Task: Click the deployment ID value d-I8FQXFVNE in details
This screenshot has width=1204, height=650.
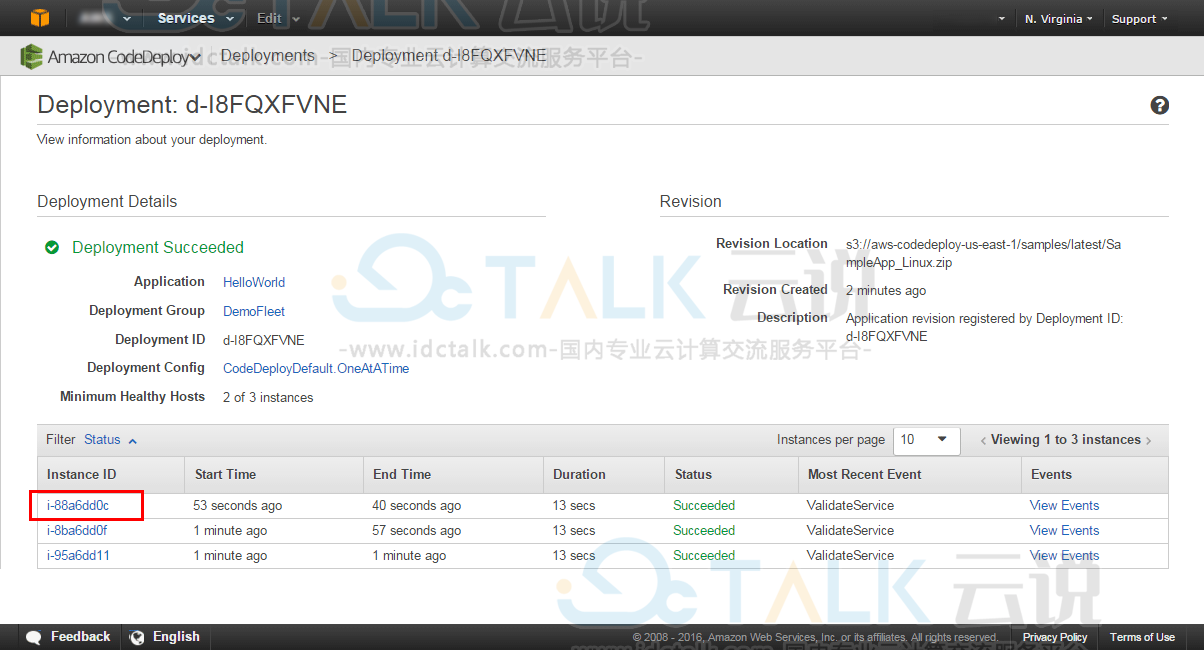Action: click(264, 340)
